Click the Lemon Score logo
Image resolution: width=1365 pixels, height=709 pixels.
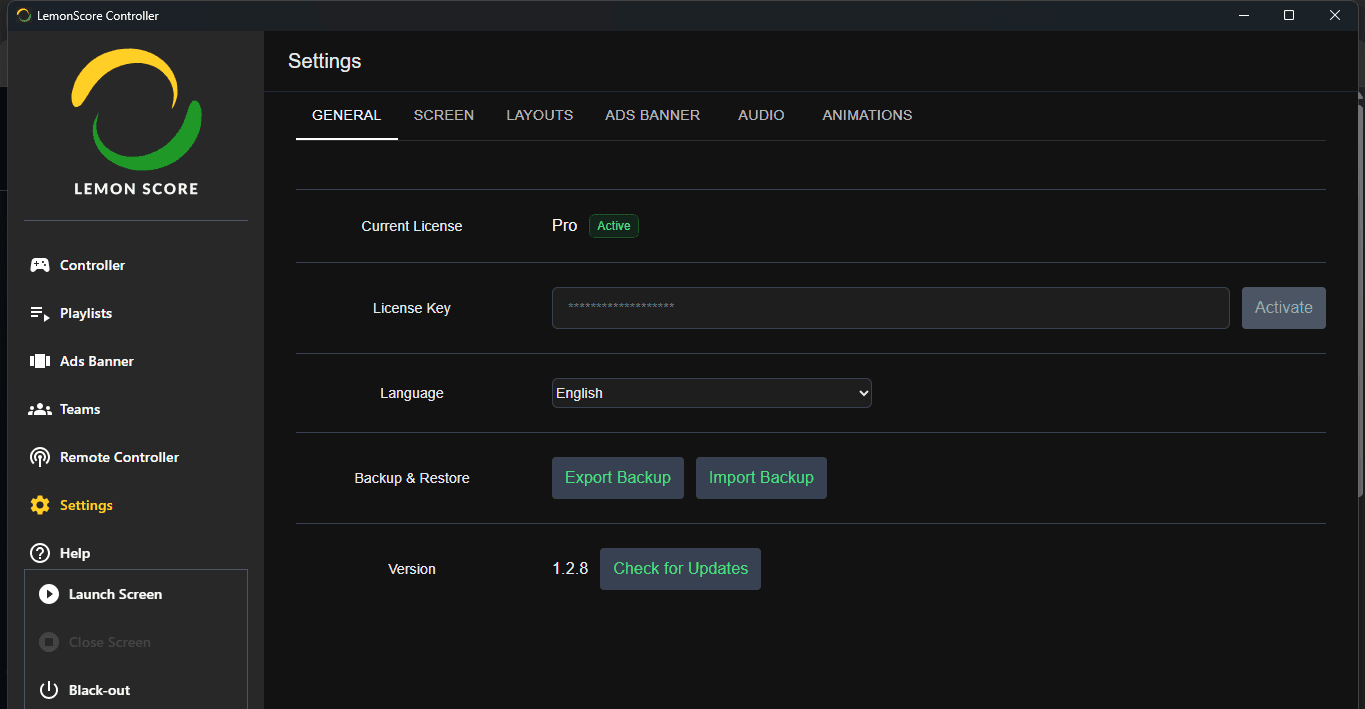pos(136,120)
